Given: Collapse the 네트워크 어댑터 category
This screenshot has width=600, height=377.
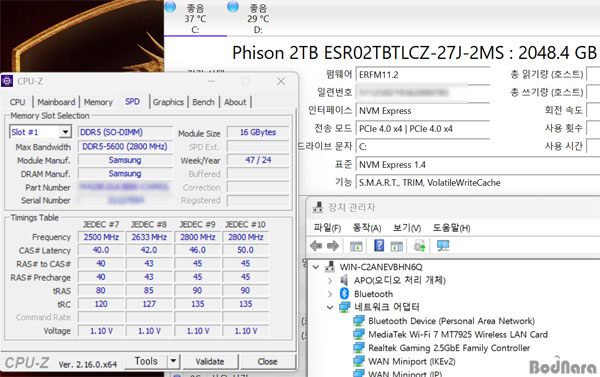Looking at the screenshot, I should pyautogui.click(x=330, y=307).
